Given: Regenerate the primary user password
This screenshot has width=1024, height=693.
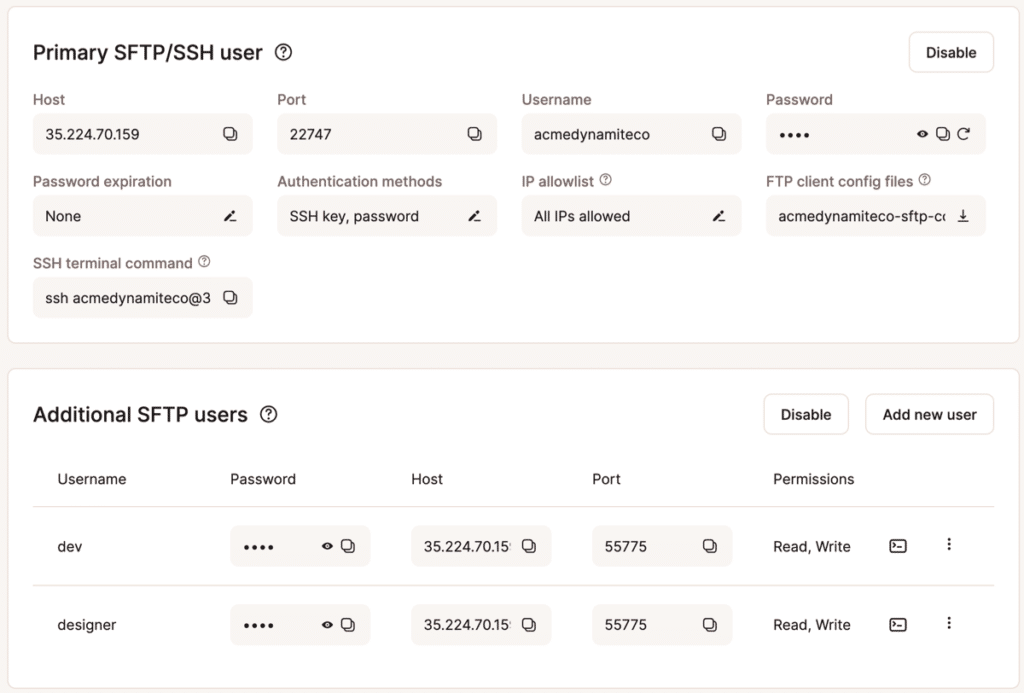Looking at the screenshot, I should click(x=964, y=134).
